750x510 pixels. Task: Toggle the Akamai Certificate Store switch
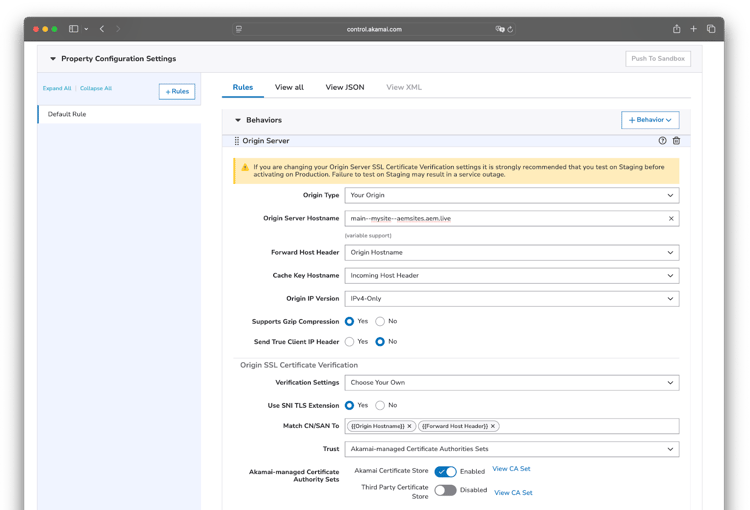(445, 472)
